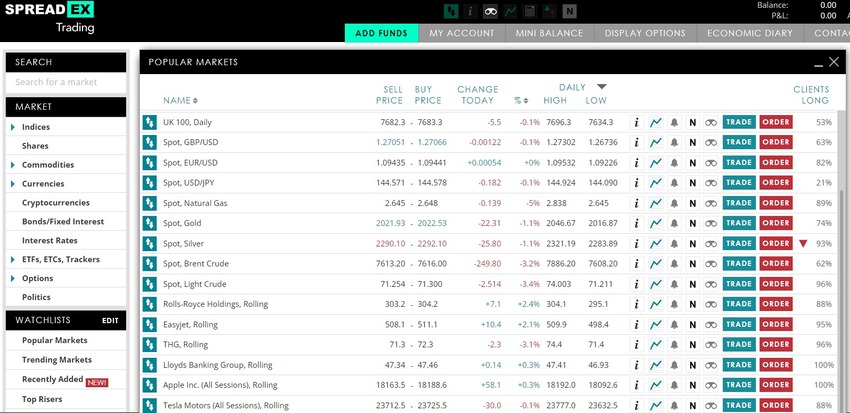Open the chart icon in top toolbar
The image size is (850, 413).
(x=510, y=11)
